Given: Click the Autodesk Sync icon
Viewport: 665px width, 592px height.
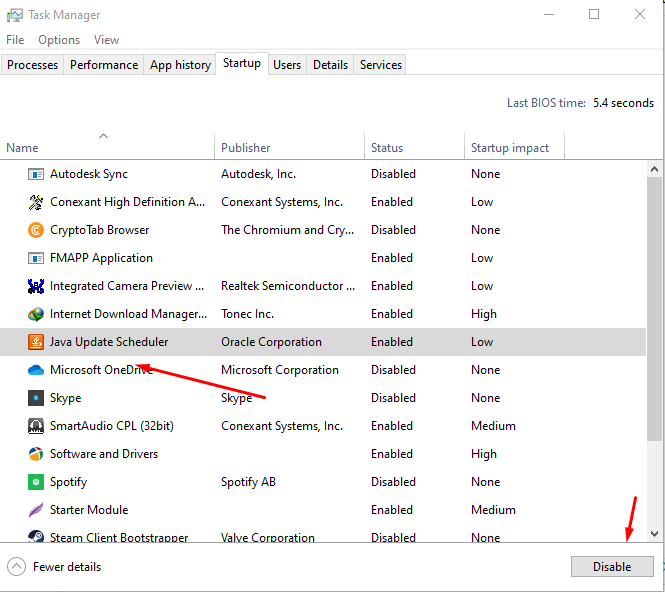Looking at the screenshot, I should (x=36, y=174).
